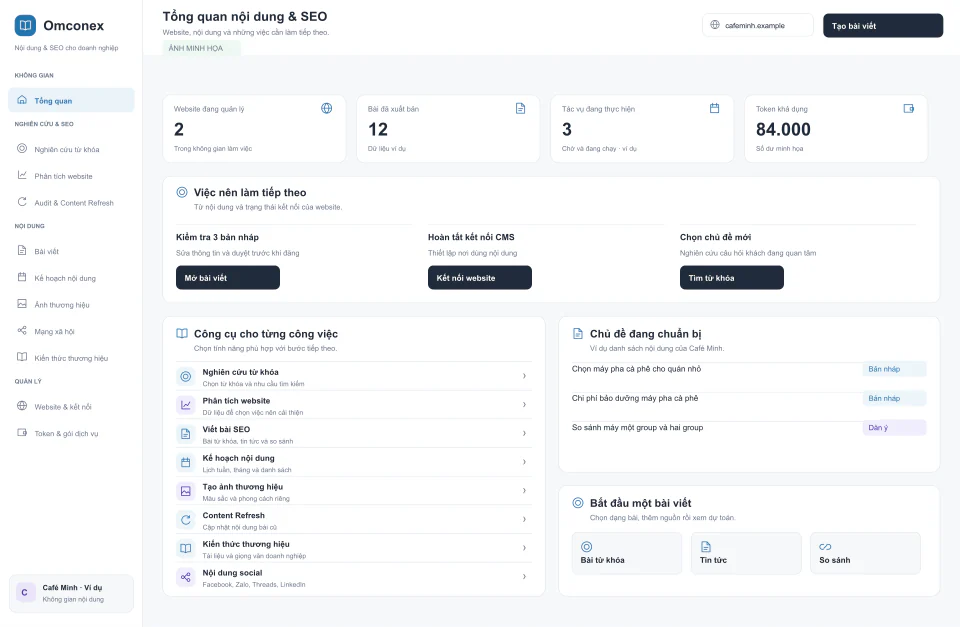Open topic So sánh máy một group và hai group
This screenshot has height=627, width=960.
click(x=637, y=427)
